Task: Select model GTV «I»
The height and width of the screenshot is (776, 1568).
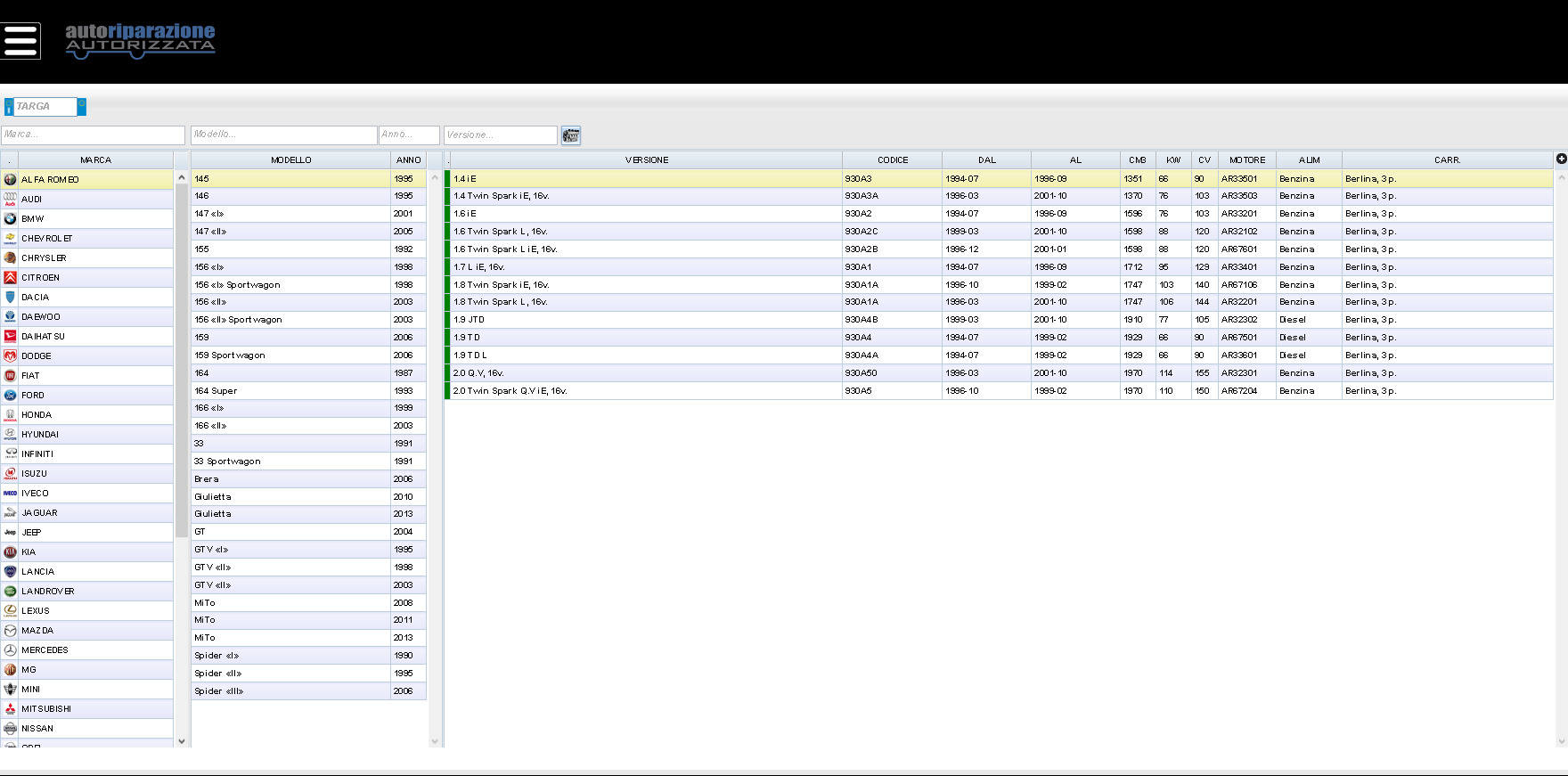Action: click(x=309, y=550)
